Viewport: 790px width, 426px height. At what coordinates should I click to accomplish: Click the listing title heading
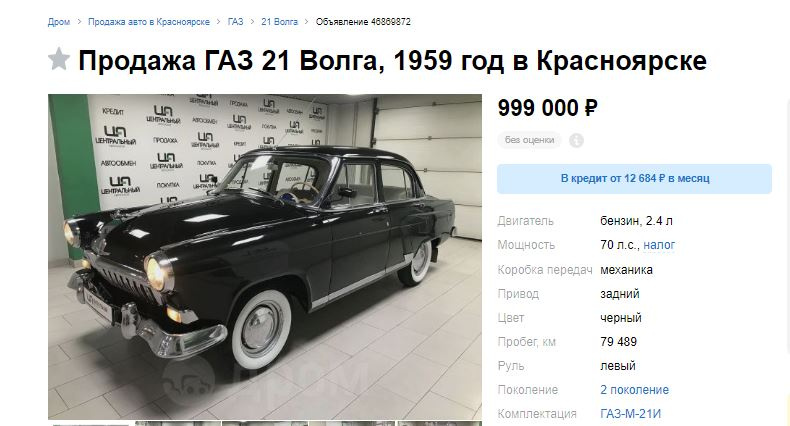pyautogui.click(x=392, y=60)
